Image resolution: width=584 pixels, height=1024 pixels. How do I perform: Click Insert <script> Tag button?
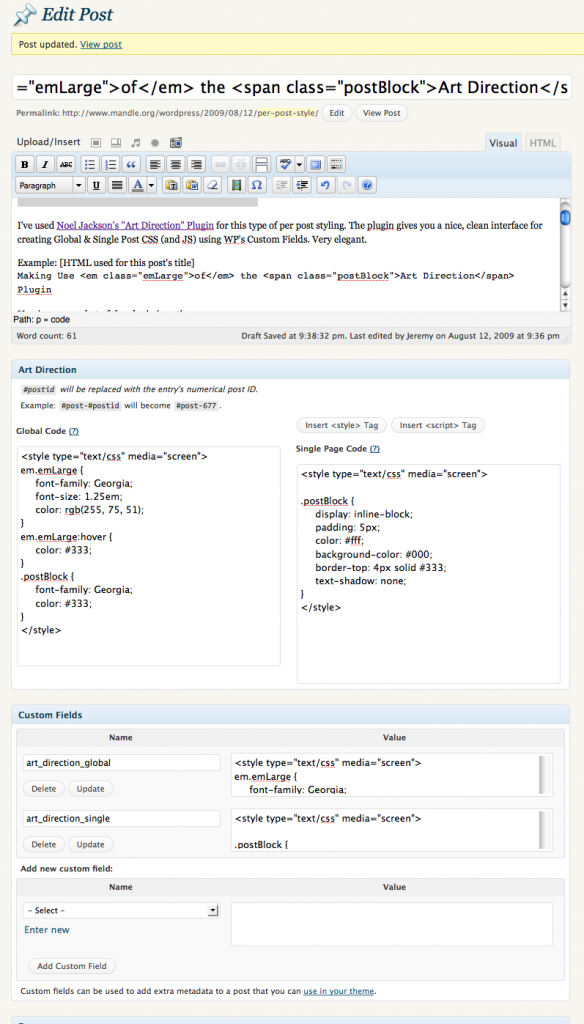pos(438,425)
